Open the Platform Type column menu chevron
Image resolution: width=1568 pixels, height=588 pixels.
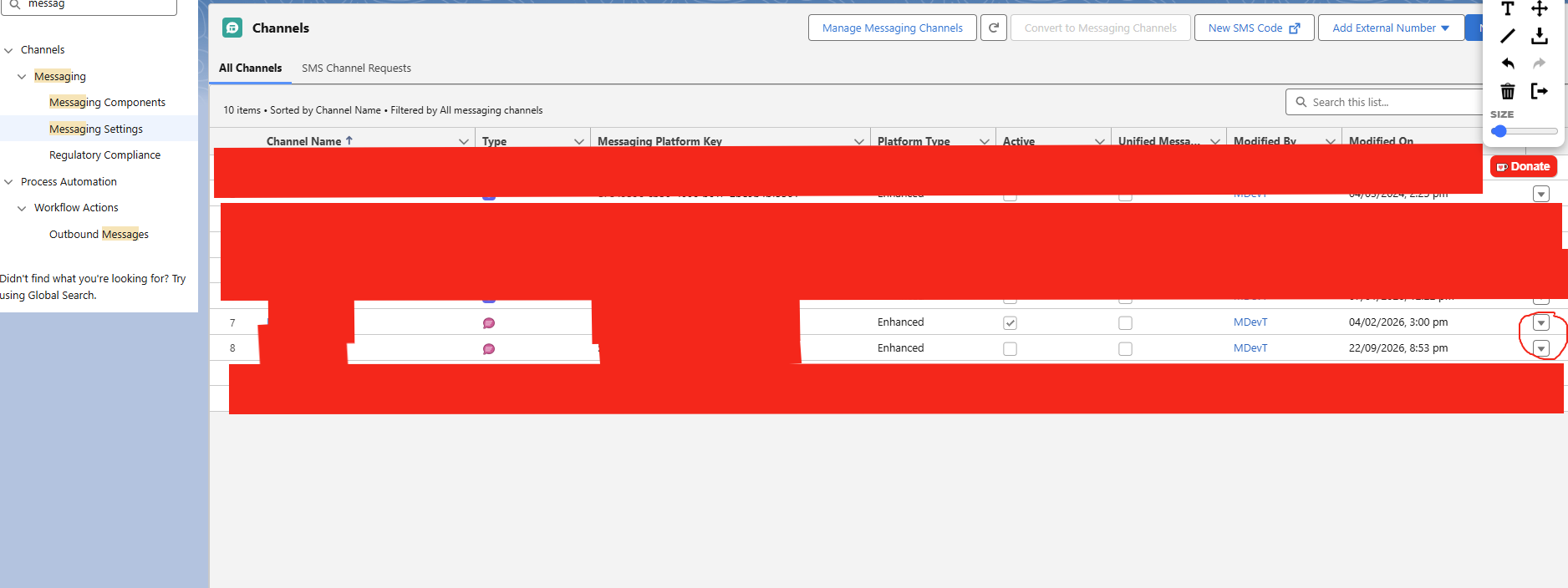click(x=985, y=141)
